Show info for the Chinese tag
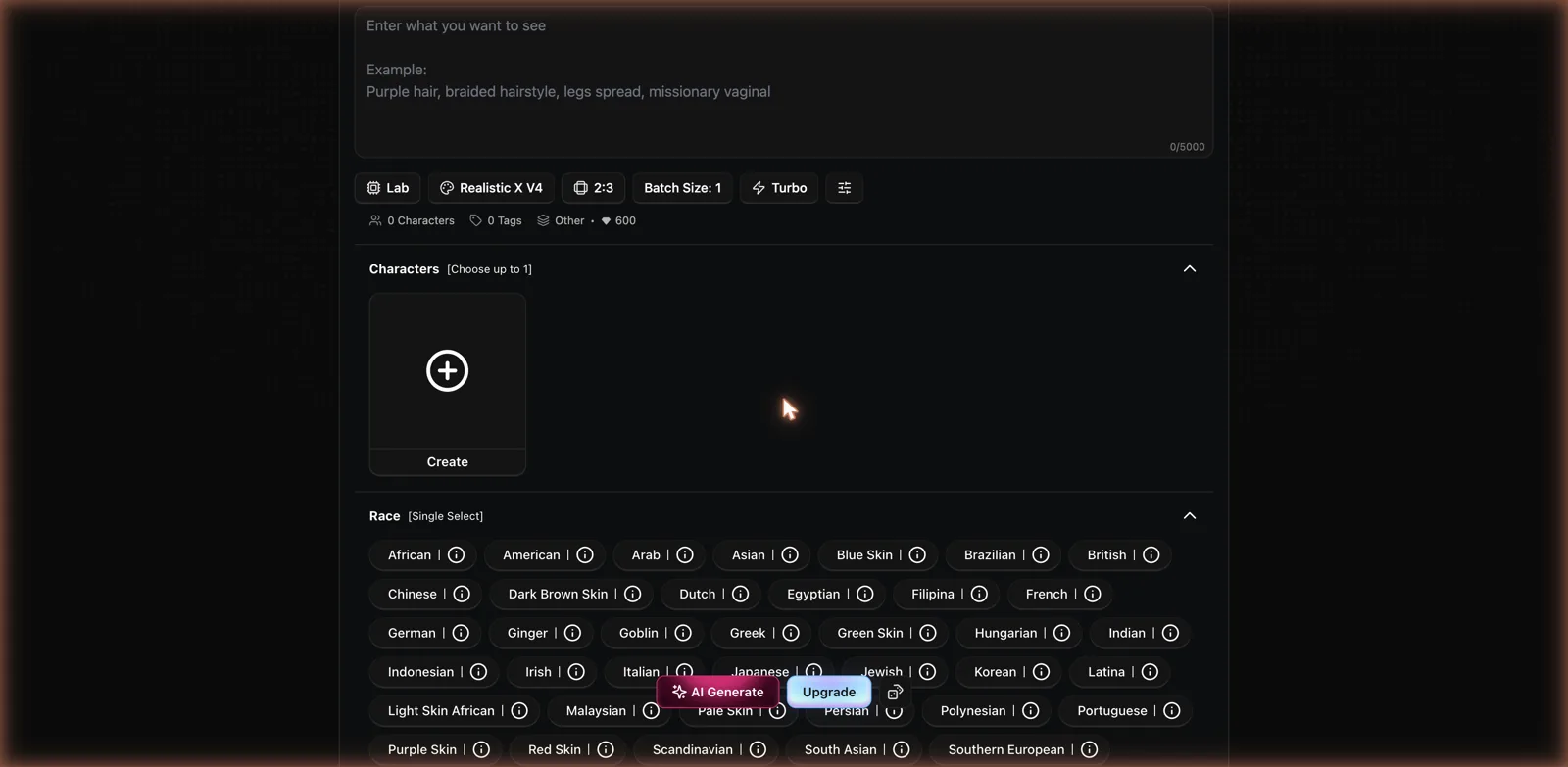This screenshot has width=1568, height=767. [462, 595]
